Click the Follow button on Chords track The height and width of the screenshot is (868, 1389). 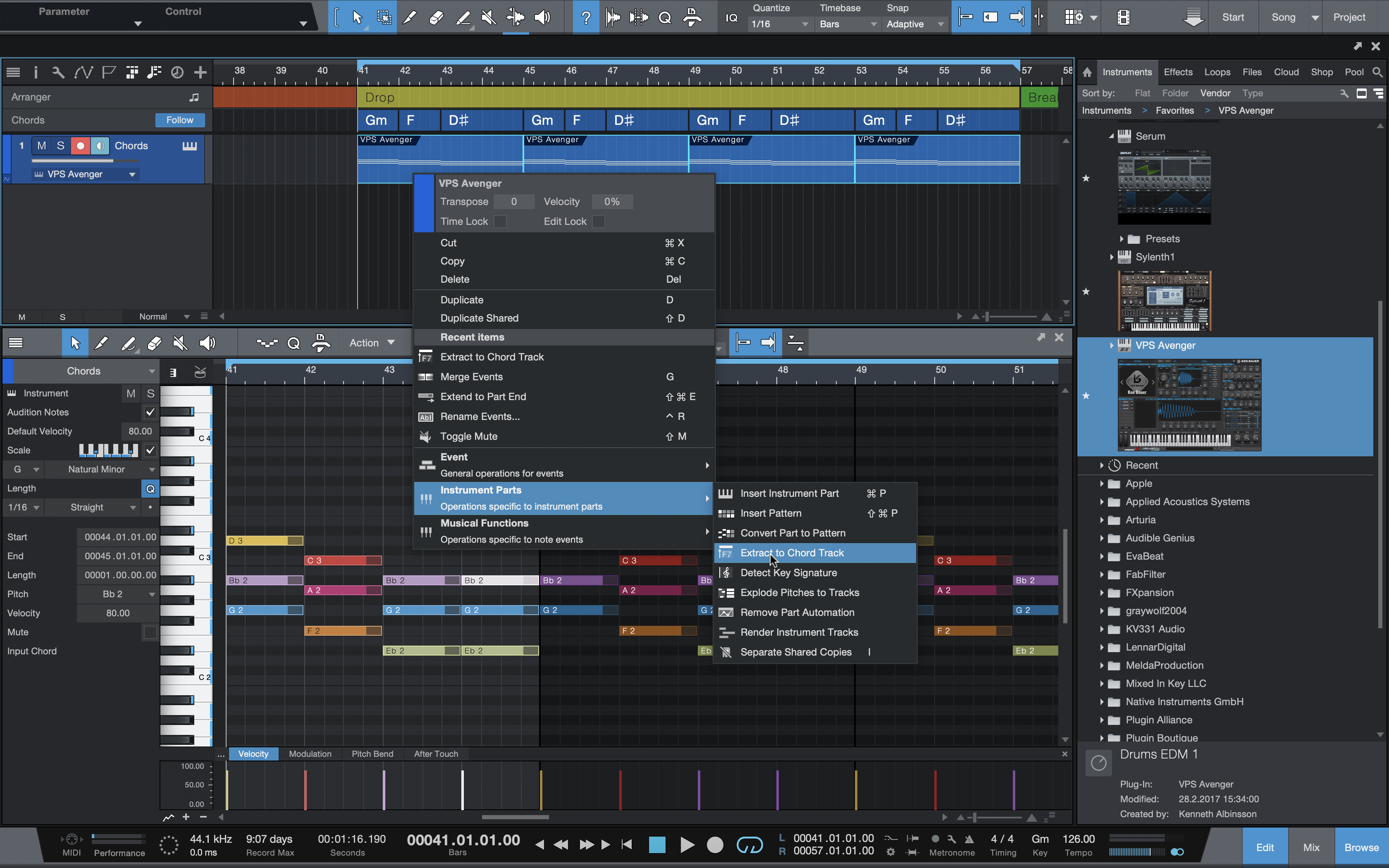point(180,120)
